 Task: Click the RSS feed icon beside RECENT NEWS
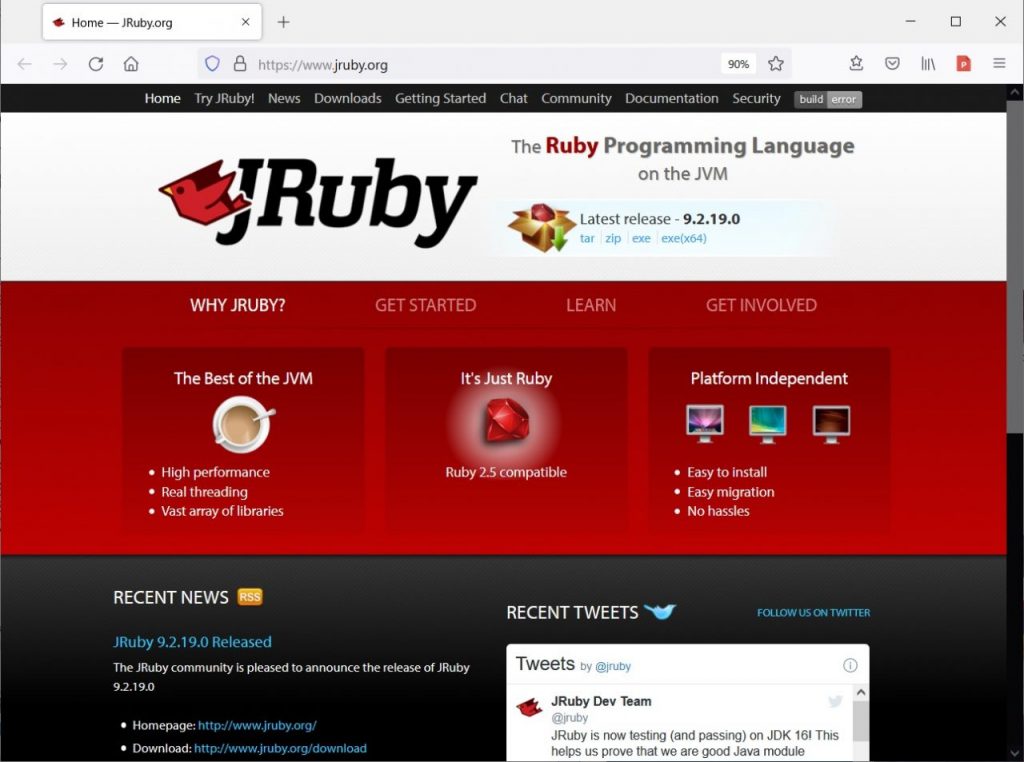point(249,596)
